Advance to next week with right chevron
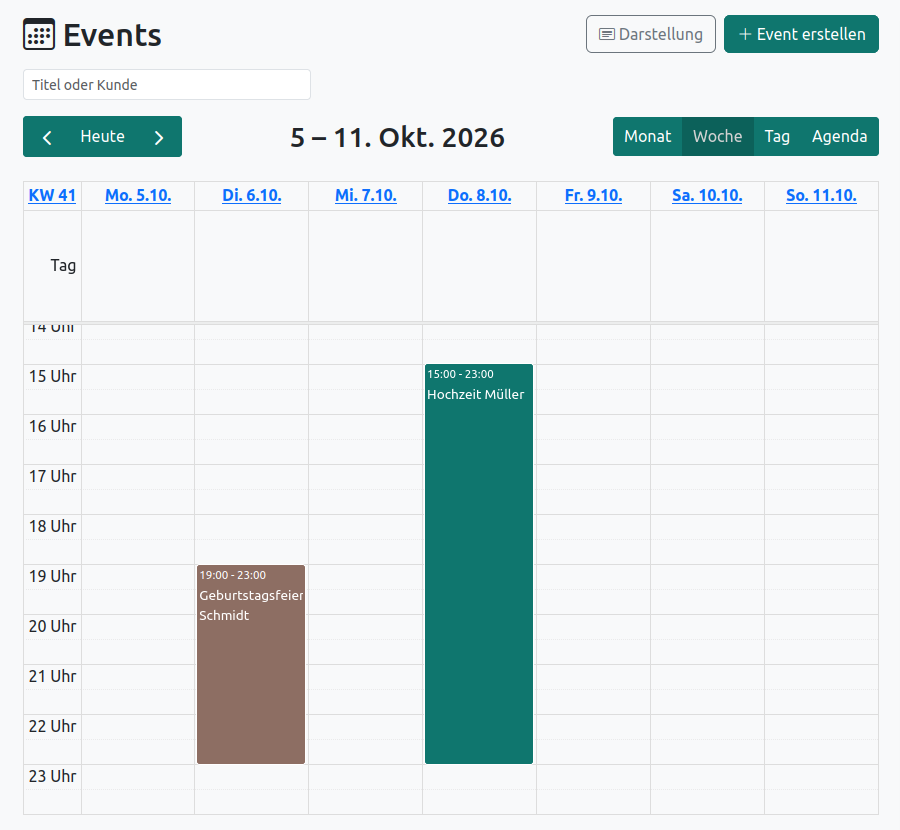This screenshot has width=900, height=830. (x=159, y=137)
